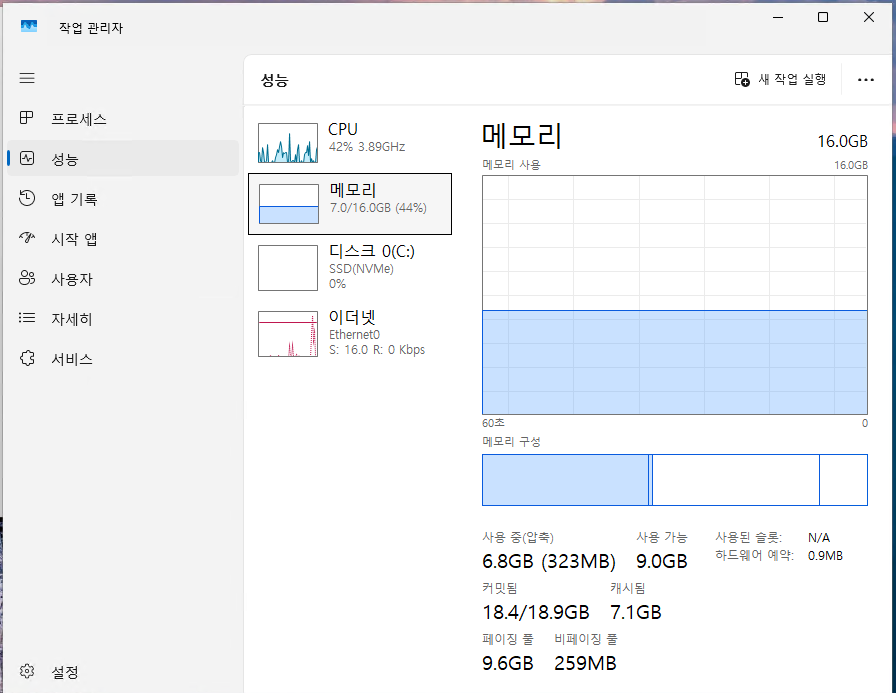
Task: Click the 사용자 people icon
Action: pos(27,278)
